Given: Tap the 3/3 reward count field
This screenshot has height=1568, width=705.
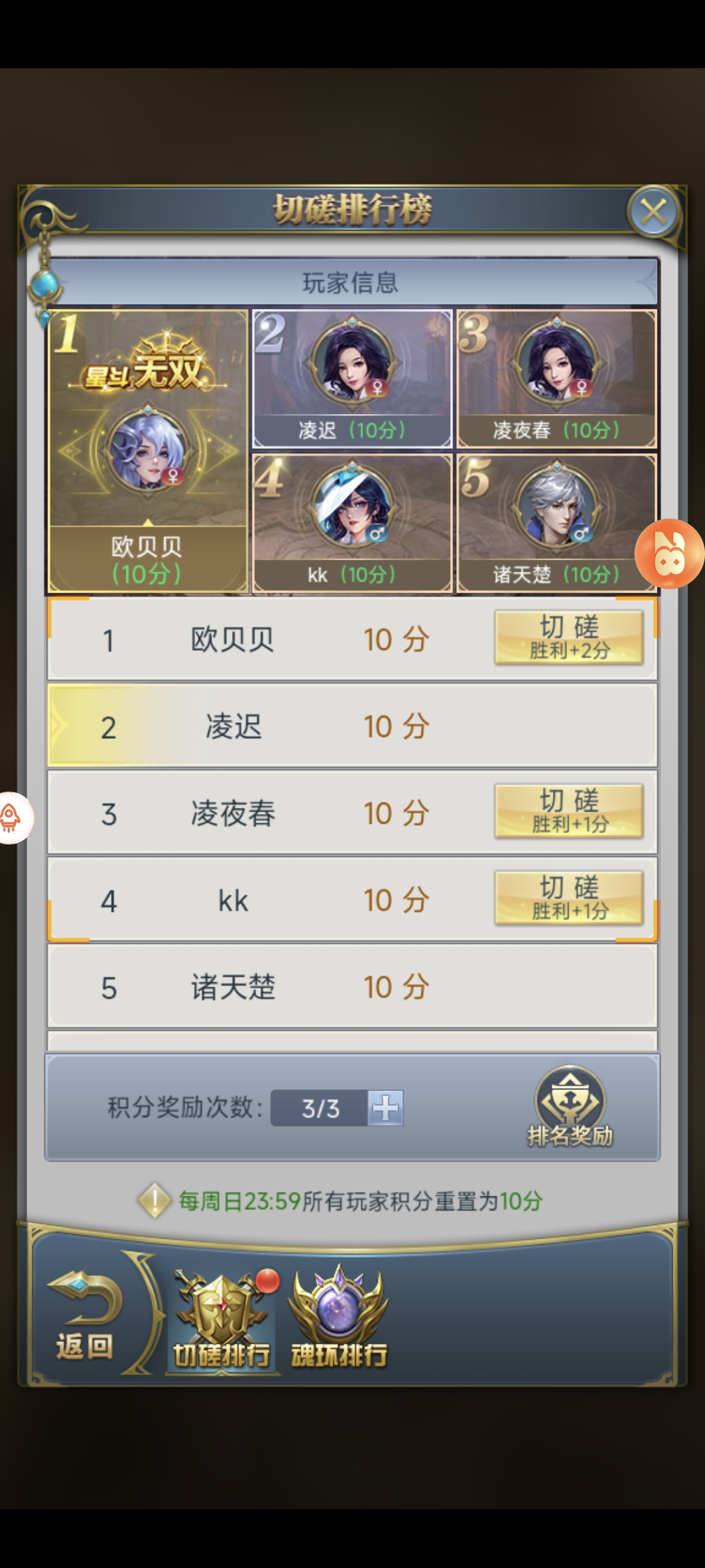Looking at the screenshot, I should (x=320, y=1108).
